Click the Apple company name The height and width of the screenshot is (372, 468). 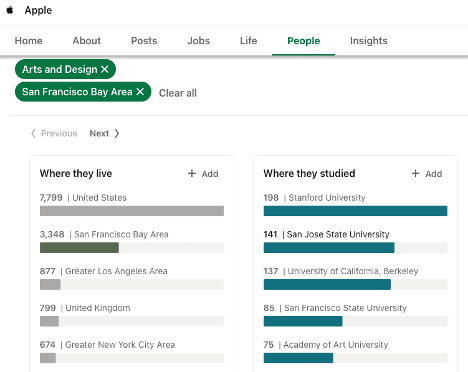pos(38,10)
